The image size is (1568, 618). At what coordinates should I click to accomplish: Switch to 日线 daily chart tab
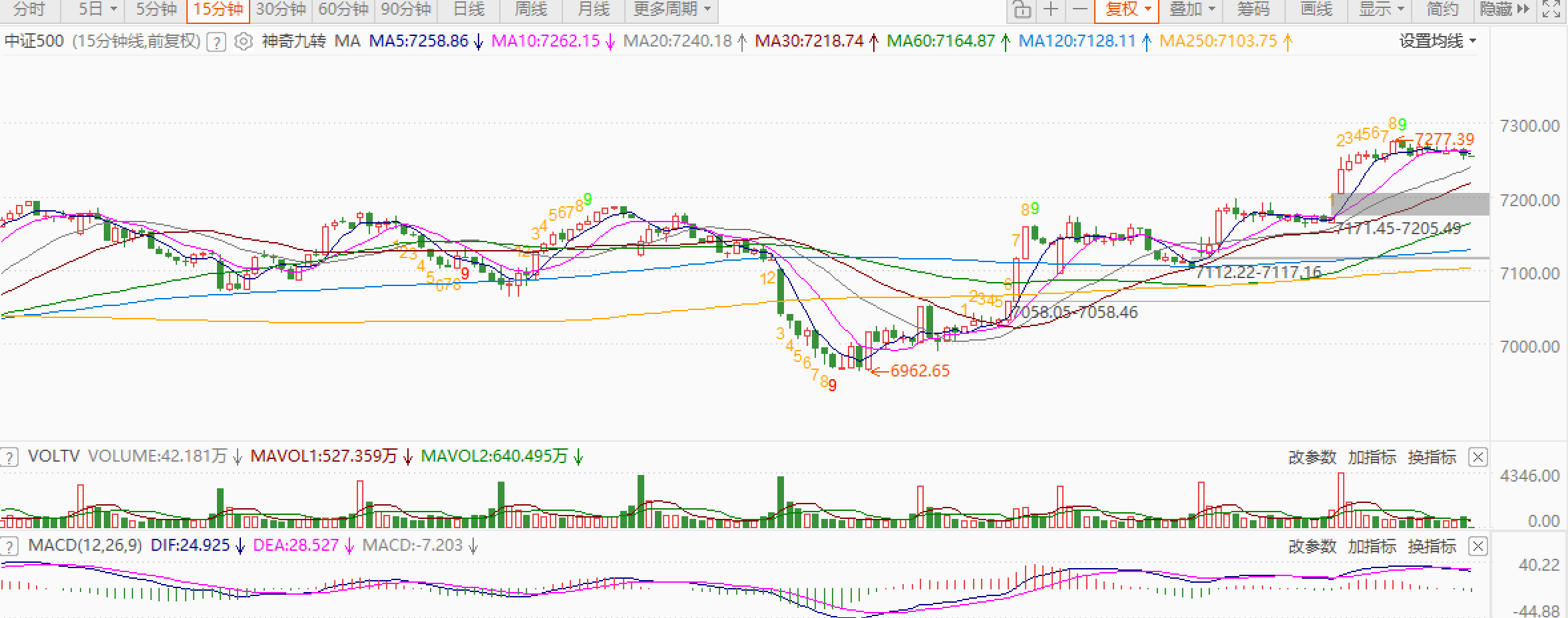coord(469,9)
